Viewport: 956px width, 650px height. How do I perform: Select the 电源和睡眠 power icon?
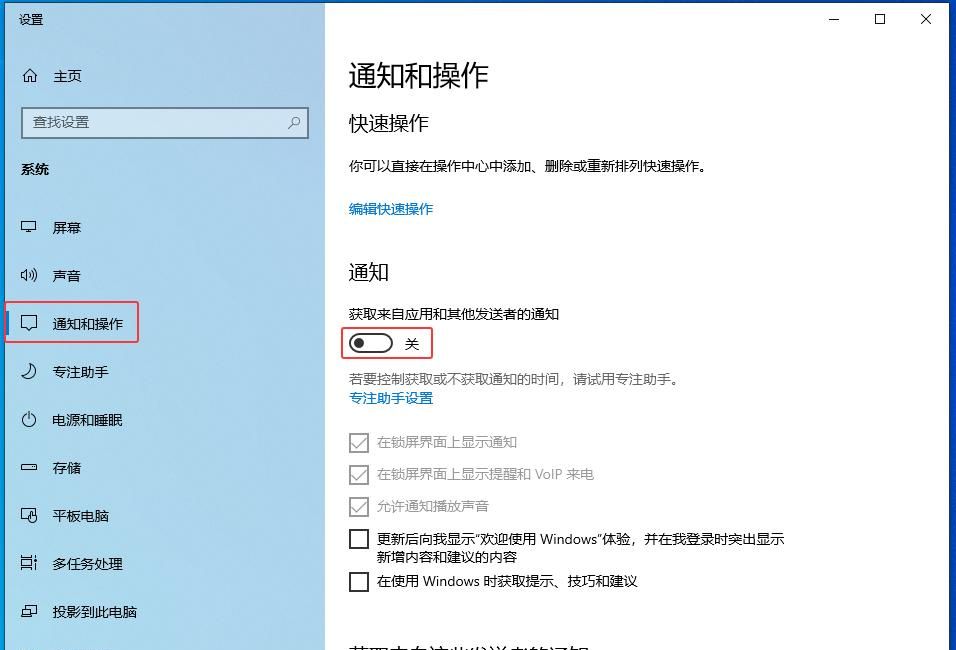coord(28,419)
